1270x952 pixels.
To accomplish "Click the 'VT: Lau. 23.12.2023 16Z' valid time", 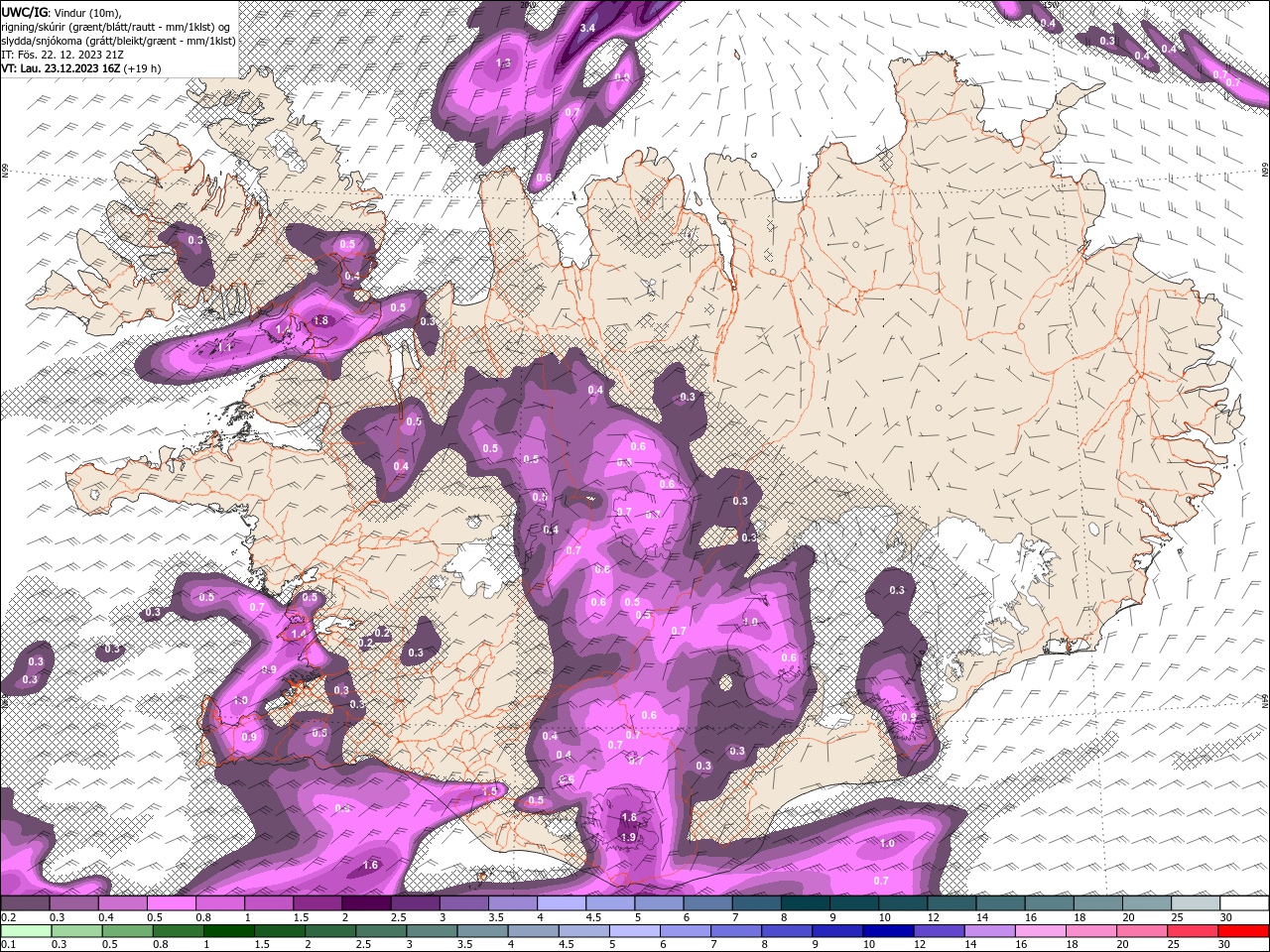I will [62, 68].
